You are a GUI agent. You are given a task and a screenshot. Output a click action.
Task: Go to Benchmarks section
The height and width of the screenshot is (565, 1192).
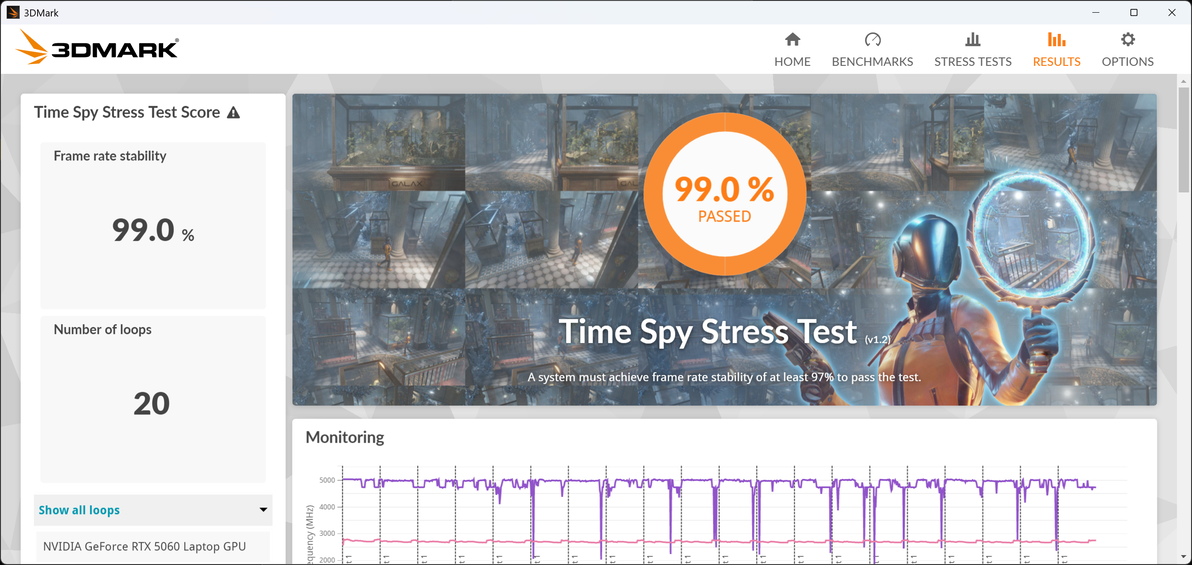pos(872,49)
